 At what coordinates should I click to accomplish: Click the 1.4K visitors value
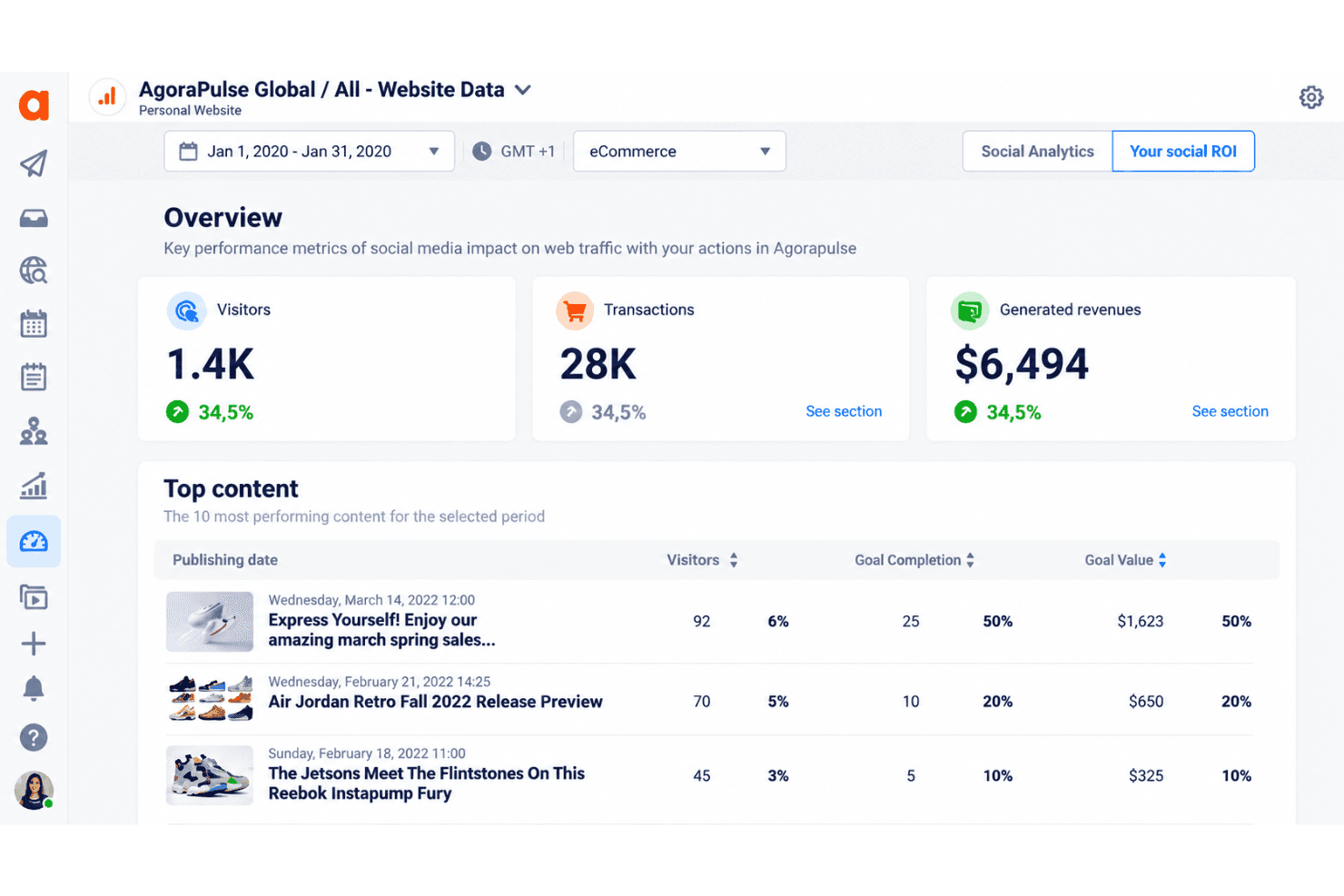211,365
